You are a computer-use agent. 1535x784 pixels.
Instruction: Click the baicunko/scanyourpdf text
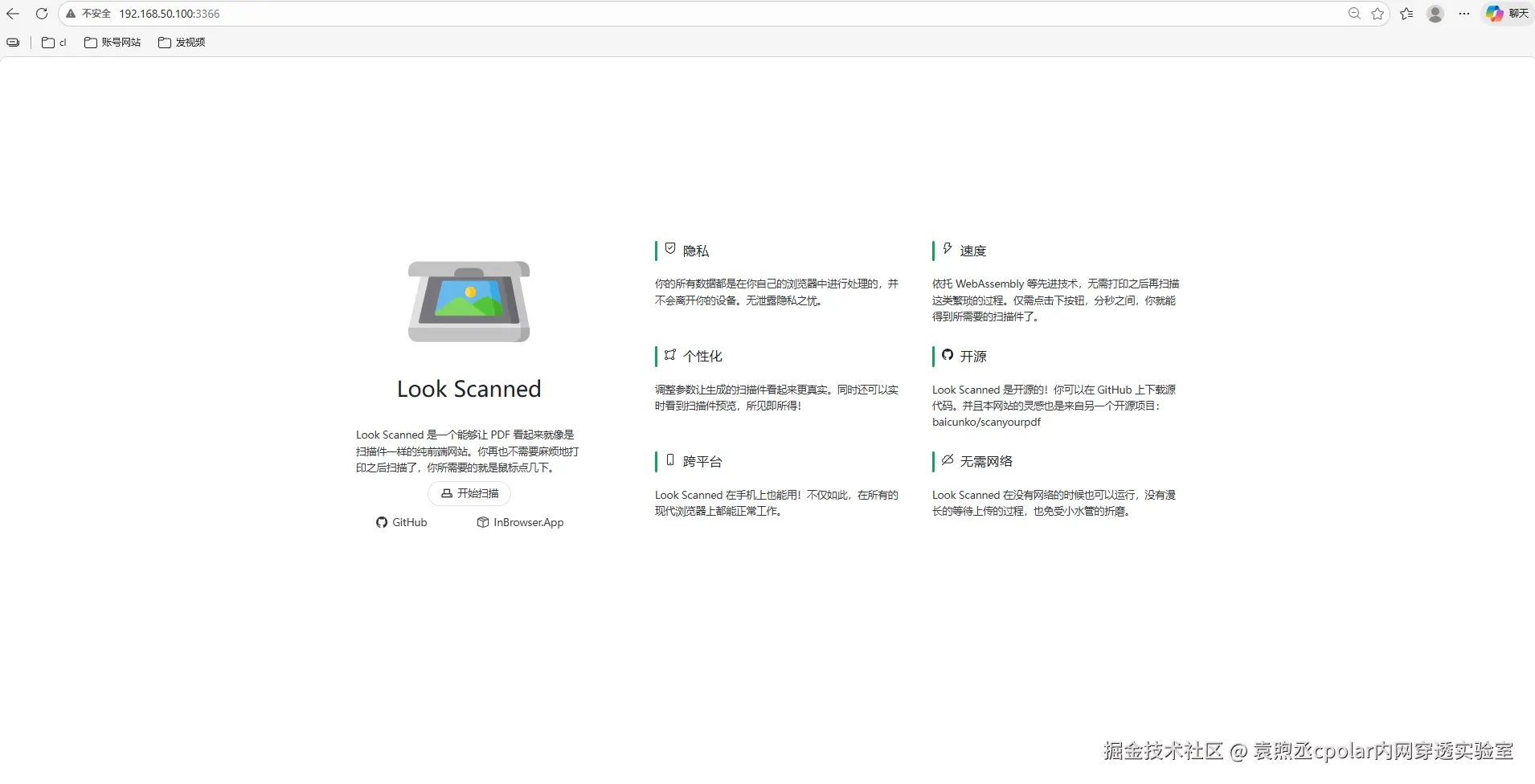pos(986,422)
